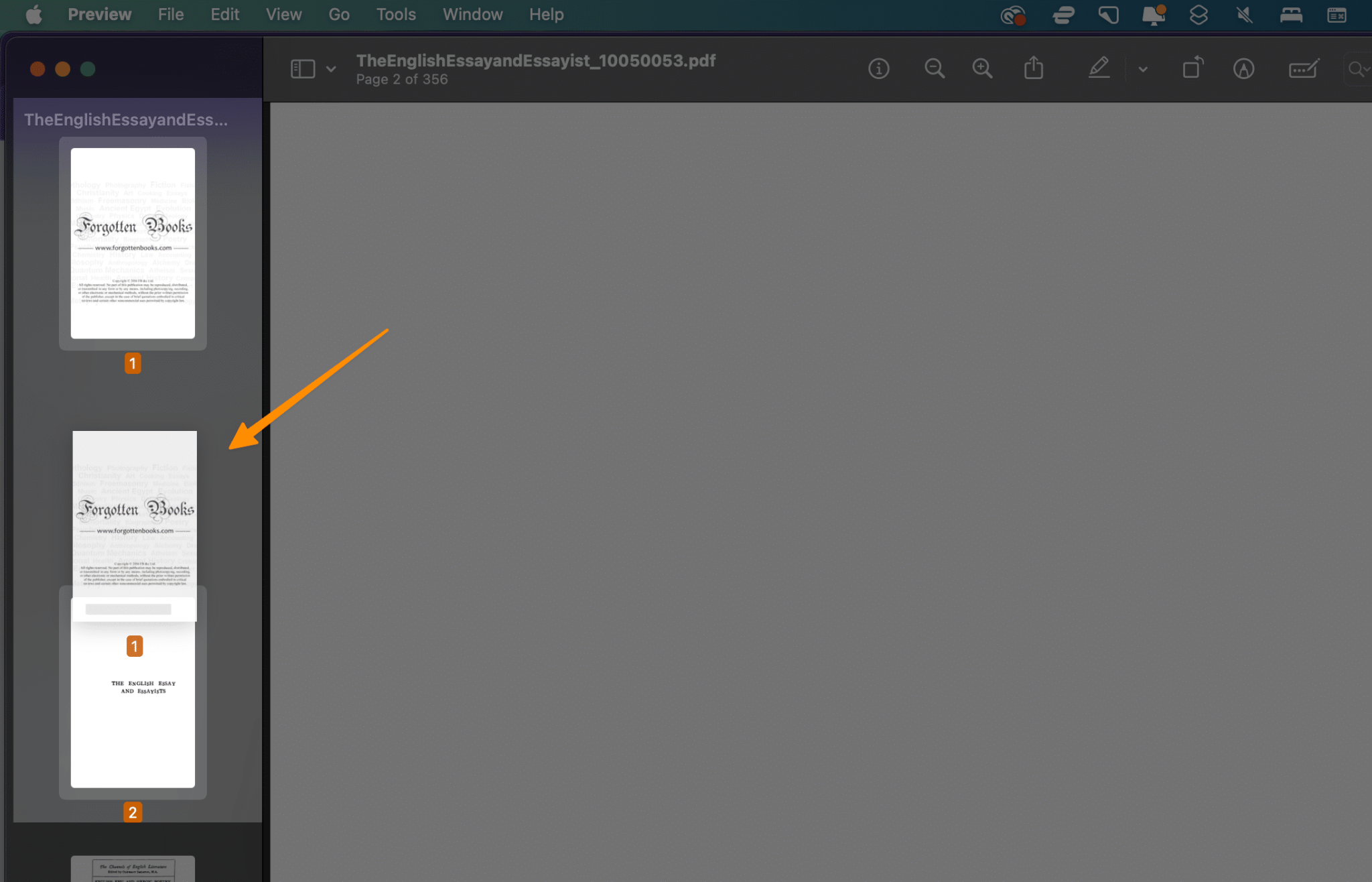The image size is (1372, 882).
Task: Click the page number 1 badge
Action: click(133, 363)
